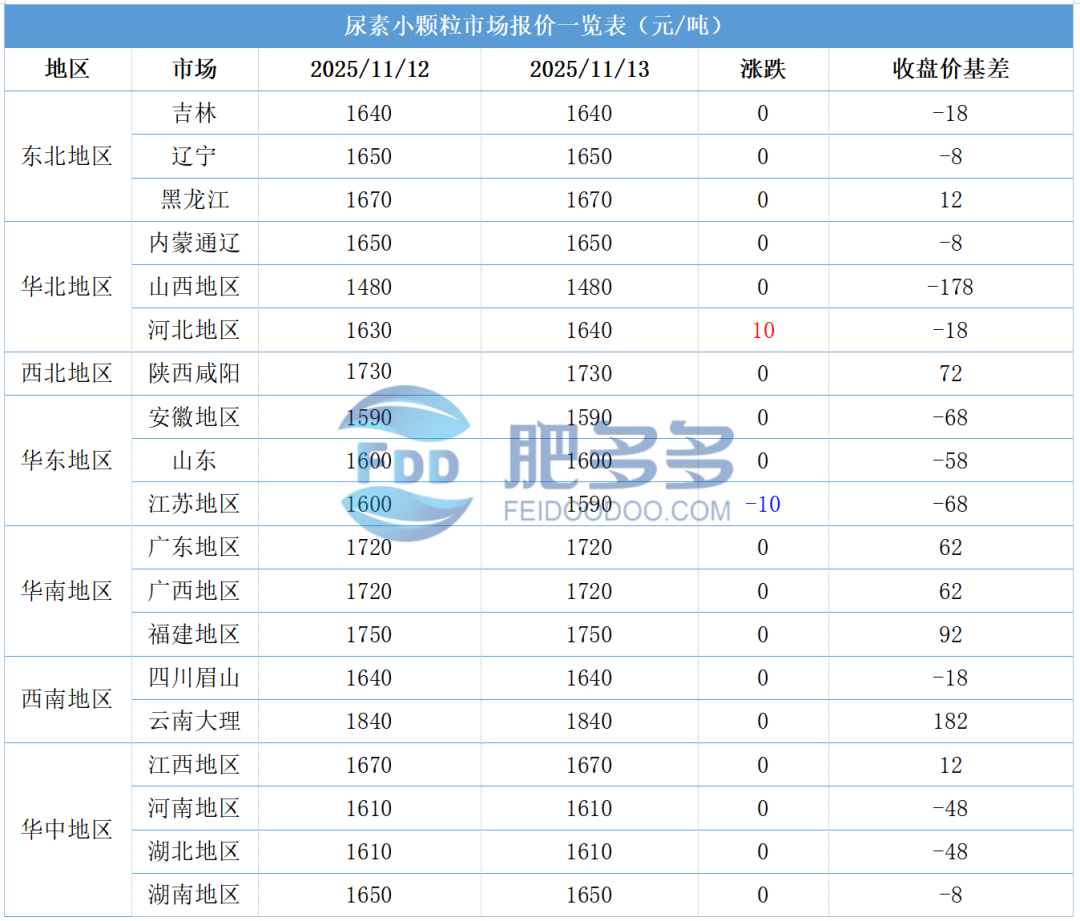Viewport: 1080px width, 921px height.
Task: Click the red value 10 for 河北地区
Action: [761, 330]
